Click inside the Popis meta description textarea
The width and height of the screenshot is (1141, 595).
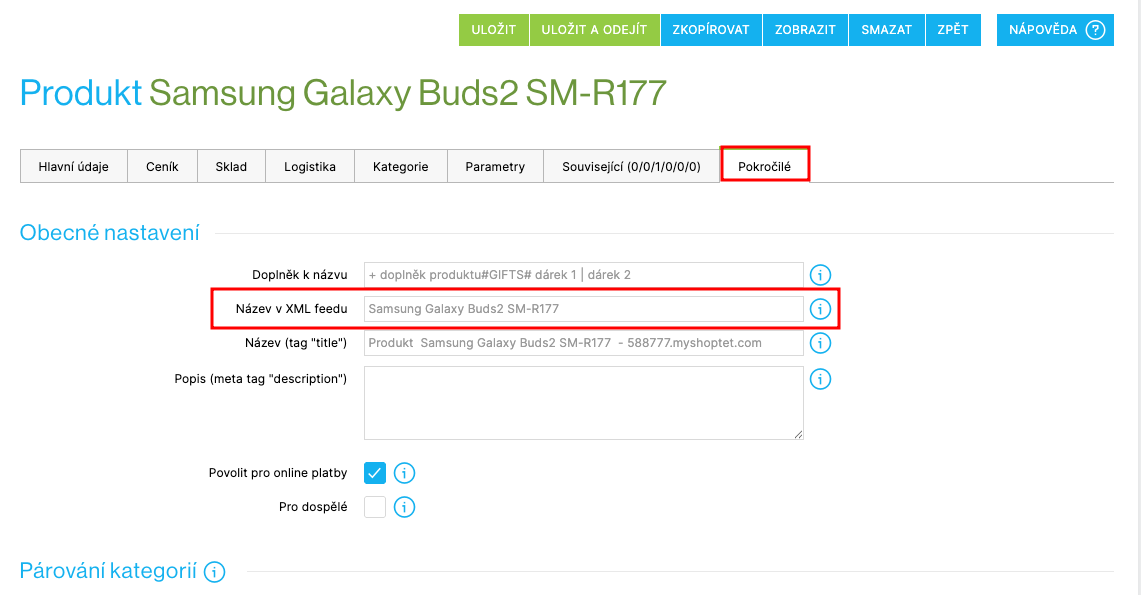pyautogui.click(x=584, y=403)
